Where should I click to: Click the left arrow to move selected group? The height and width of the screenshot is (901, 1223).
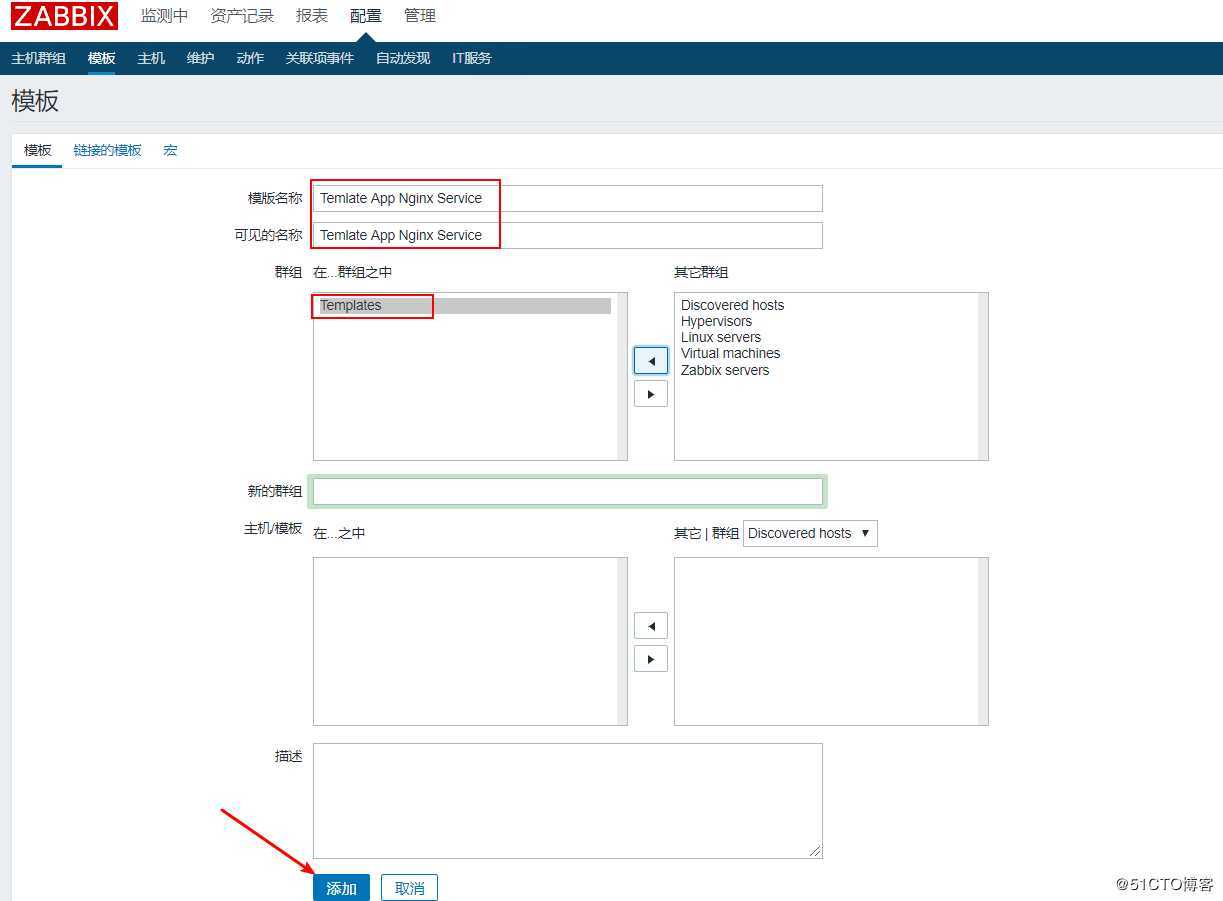pos(650,360)
